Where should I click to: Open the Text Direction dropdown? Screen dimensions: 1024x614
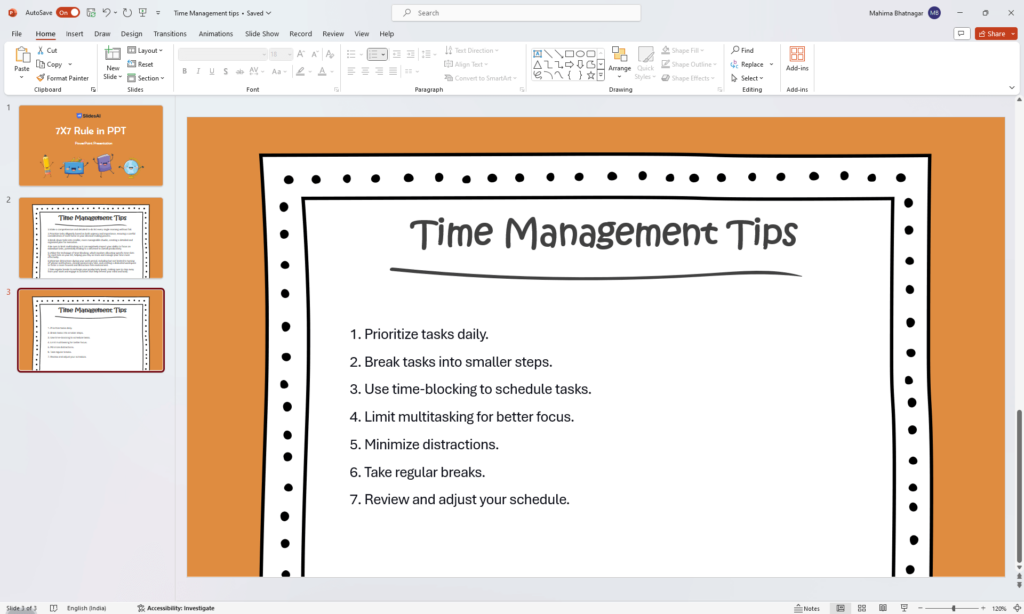coord(473,49)
